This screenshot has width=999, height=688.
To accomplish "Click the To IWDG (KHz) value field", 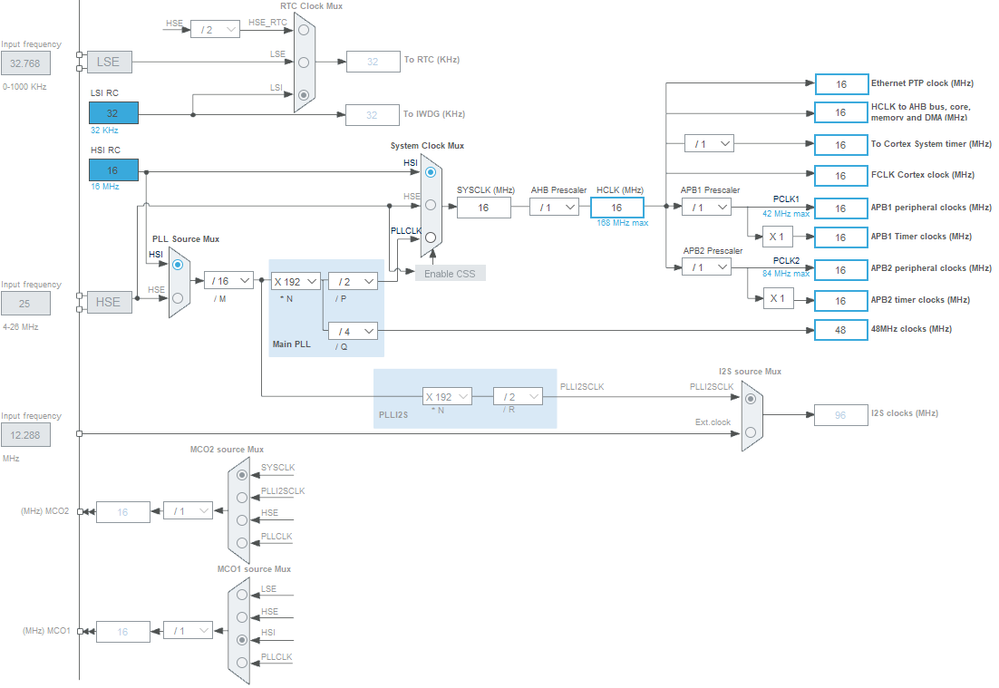I will pyautogui.click(x=372, y=115).
